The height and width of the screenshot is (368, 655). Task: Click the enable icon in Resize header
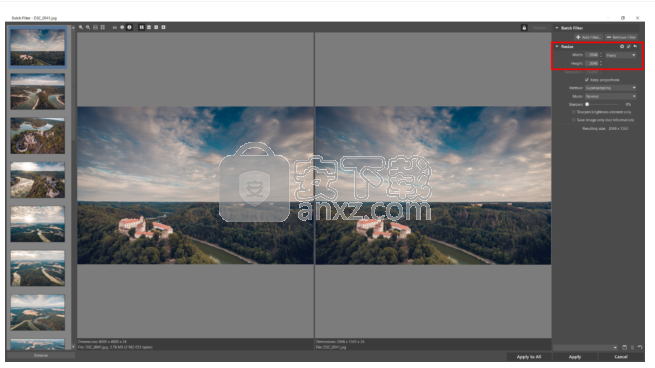[x=622, y=46]
